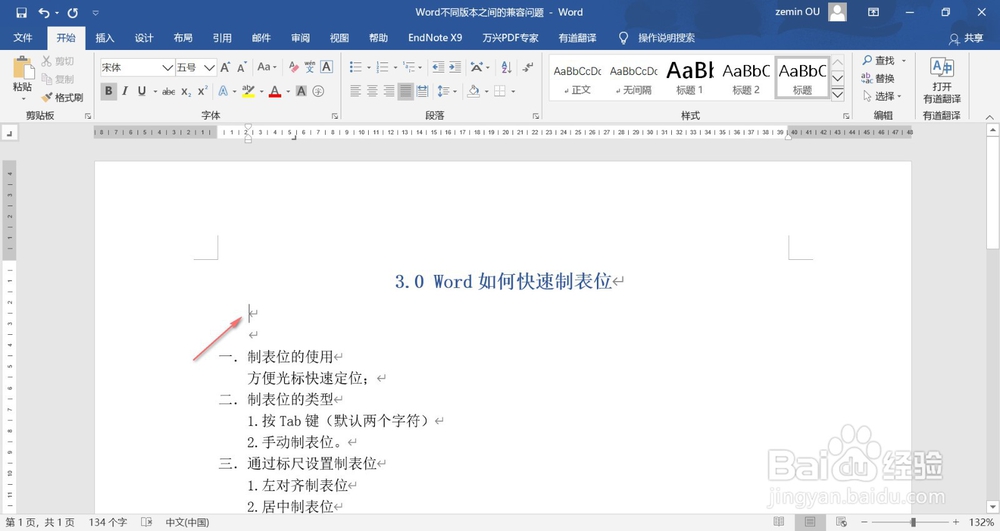1000x531 pixels.
Task: Increase font size with grow-font icon
Action: [x=225, y=67]
